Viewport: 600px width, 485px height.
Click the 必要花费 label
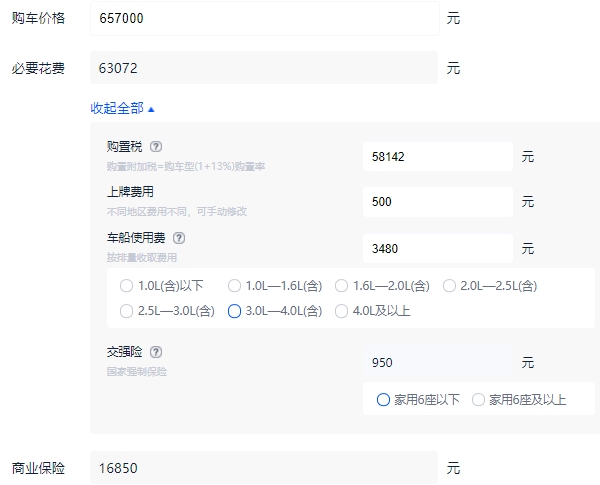[38, 68]
